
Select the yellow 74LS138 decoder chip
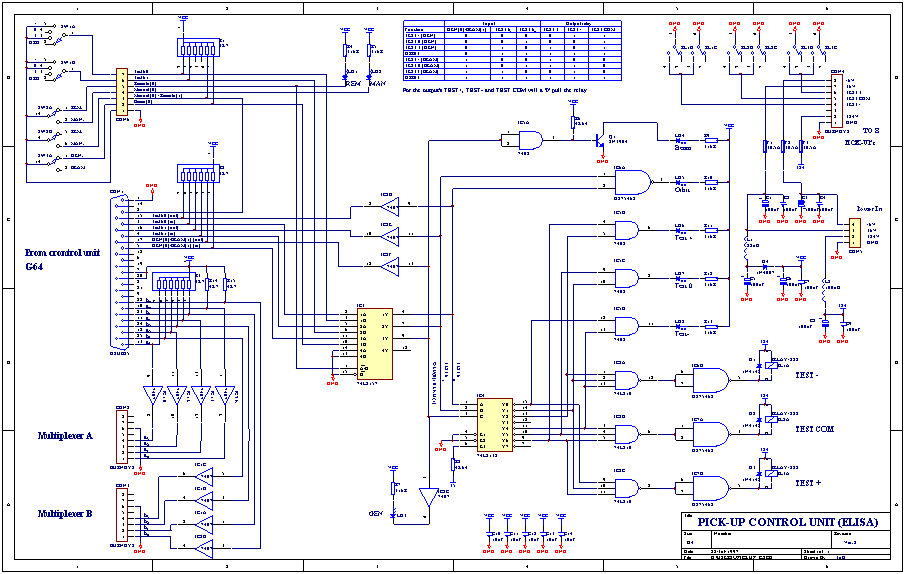pos(494,424)
